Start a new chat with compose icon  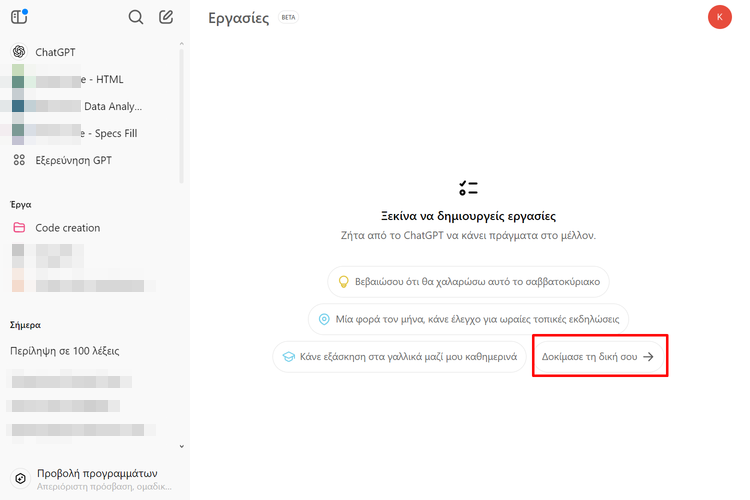(166, 17)
